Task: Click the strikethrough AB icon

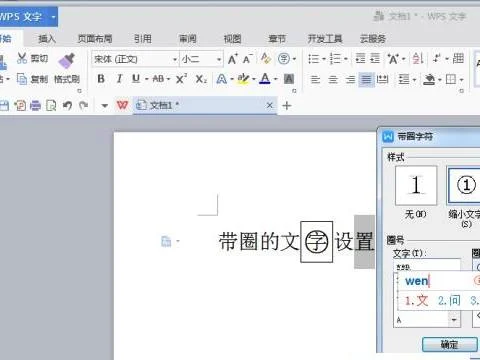Action: (x=158, y=79)
